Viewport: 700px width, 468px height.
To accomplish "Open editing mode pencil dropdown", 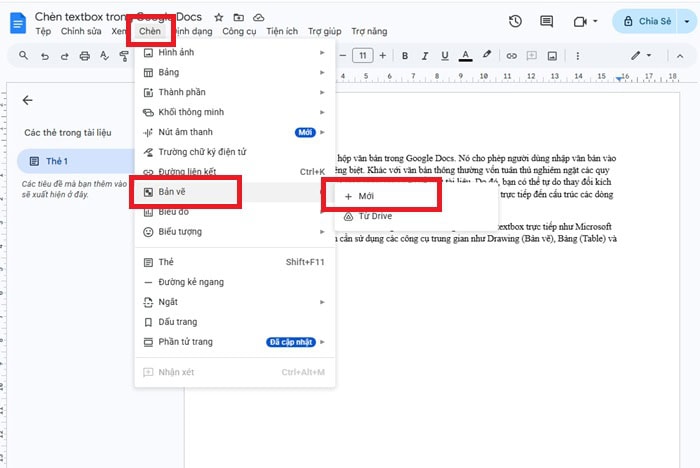I will (641, 56).
